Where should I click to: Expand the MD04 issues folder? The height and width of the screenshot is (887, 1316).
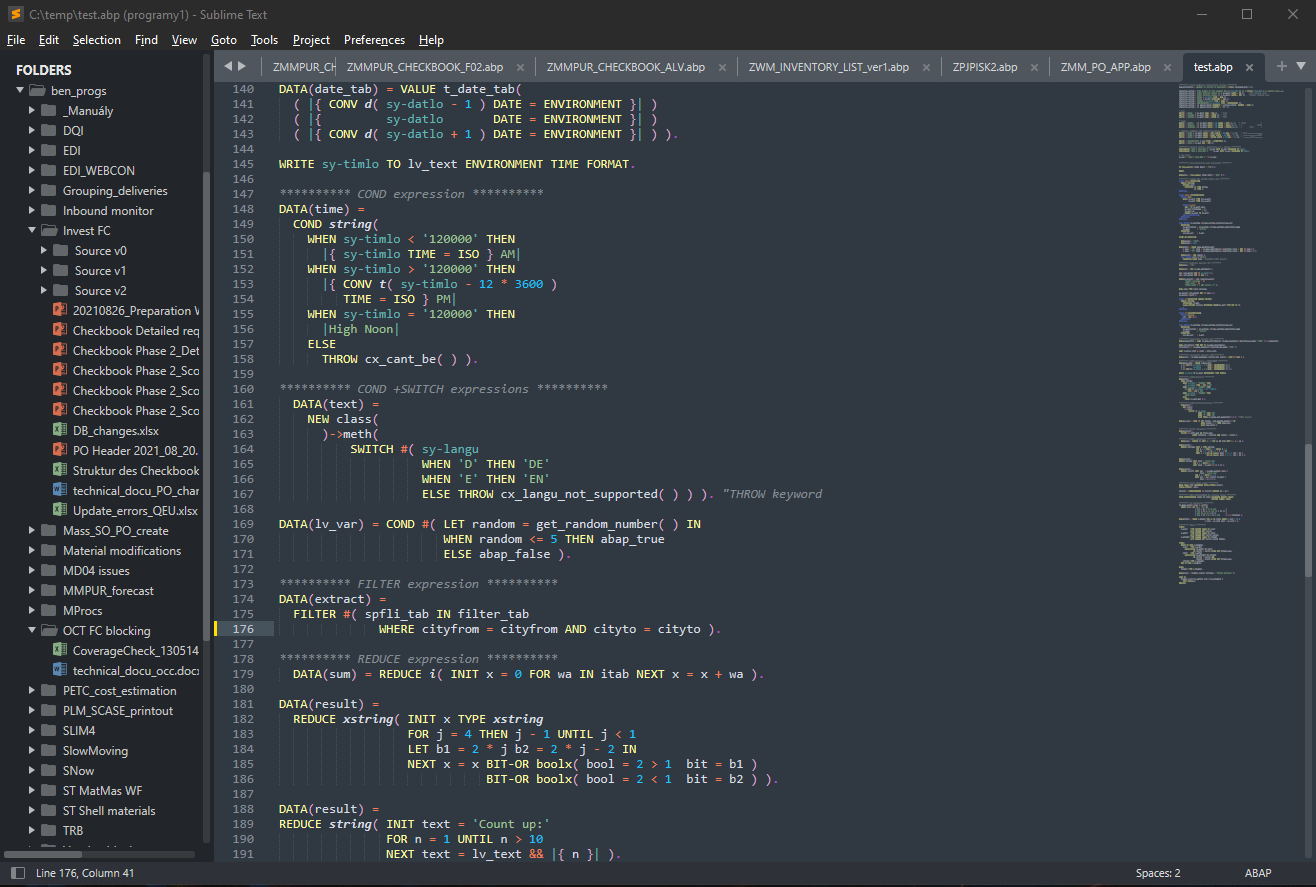[x=33, y=570]
